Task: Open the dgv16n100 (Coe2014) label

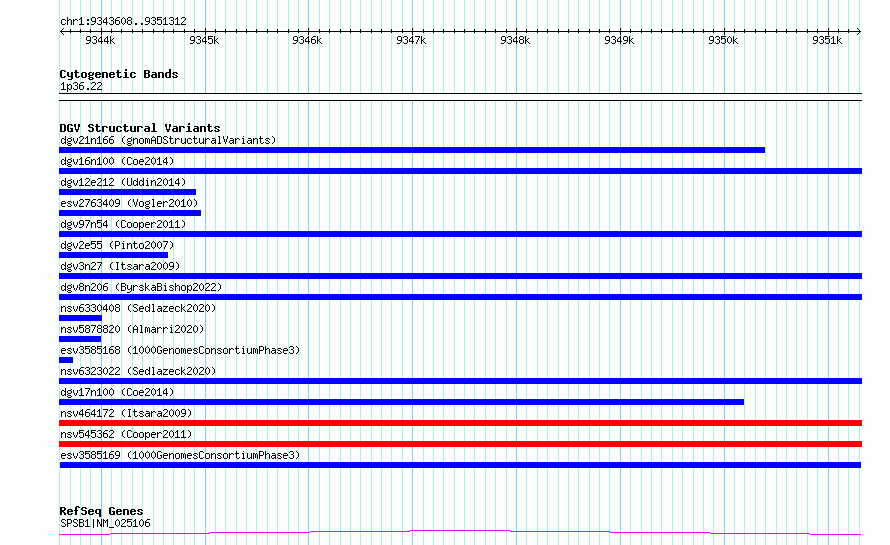Action: tap(117, 161)
